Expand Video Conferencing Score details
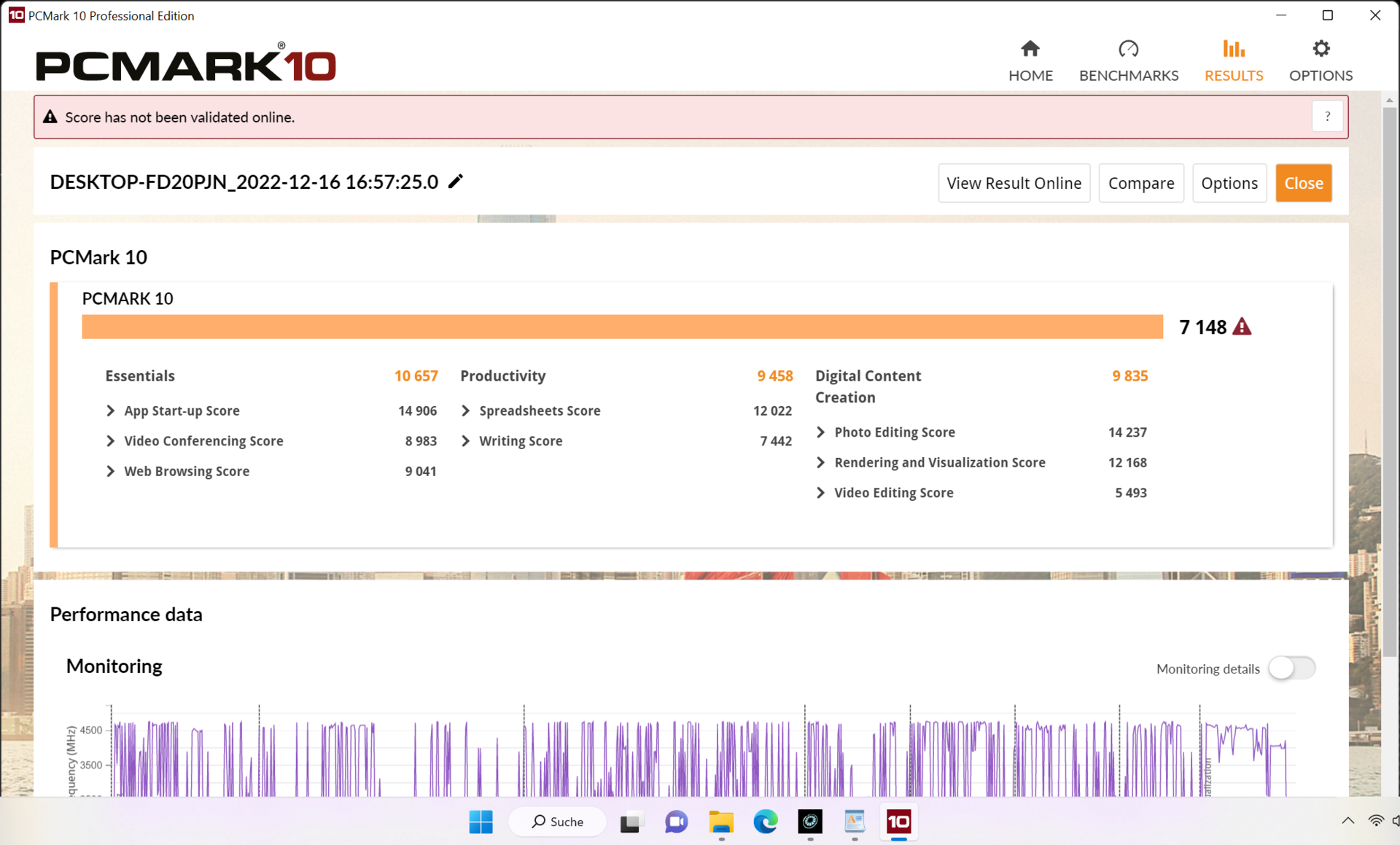Screen dimensions: 1400x845 (111, 441)
